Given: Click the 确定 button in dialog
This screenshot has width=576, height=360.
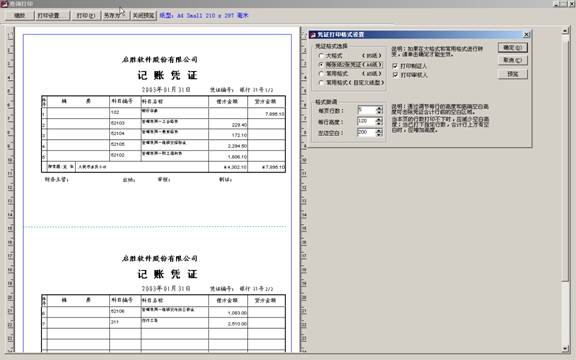Looking at the screenshot, I should point(513,48).
